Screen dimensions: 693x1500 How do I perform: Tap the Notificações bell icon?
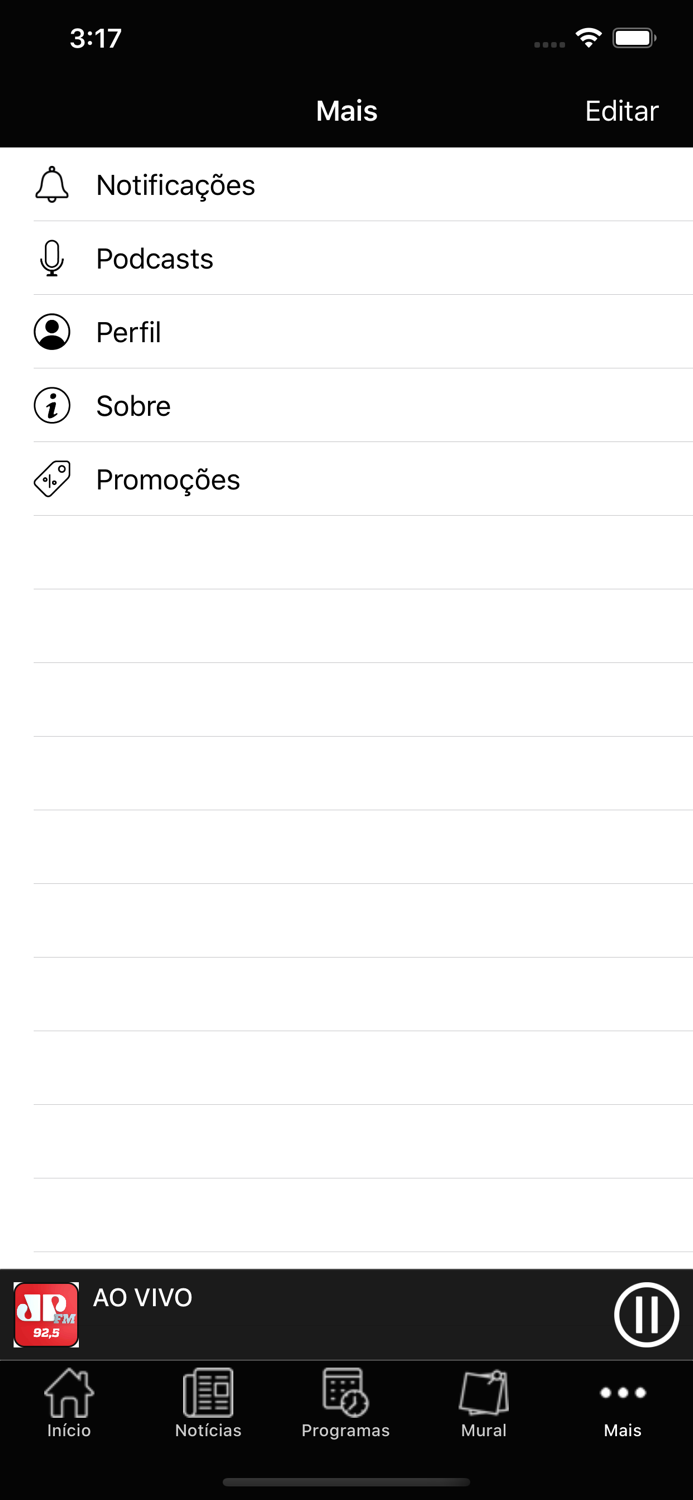pyautogui.click(x=52, y=185)
